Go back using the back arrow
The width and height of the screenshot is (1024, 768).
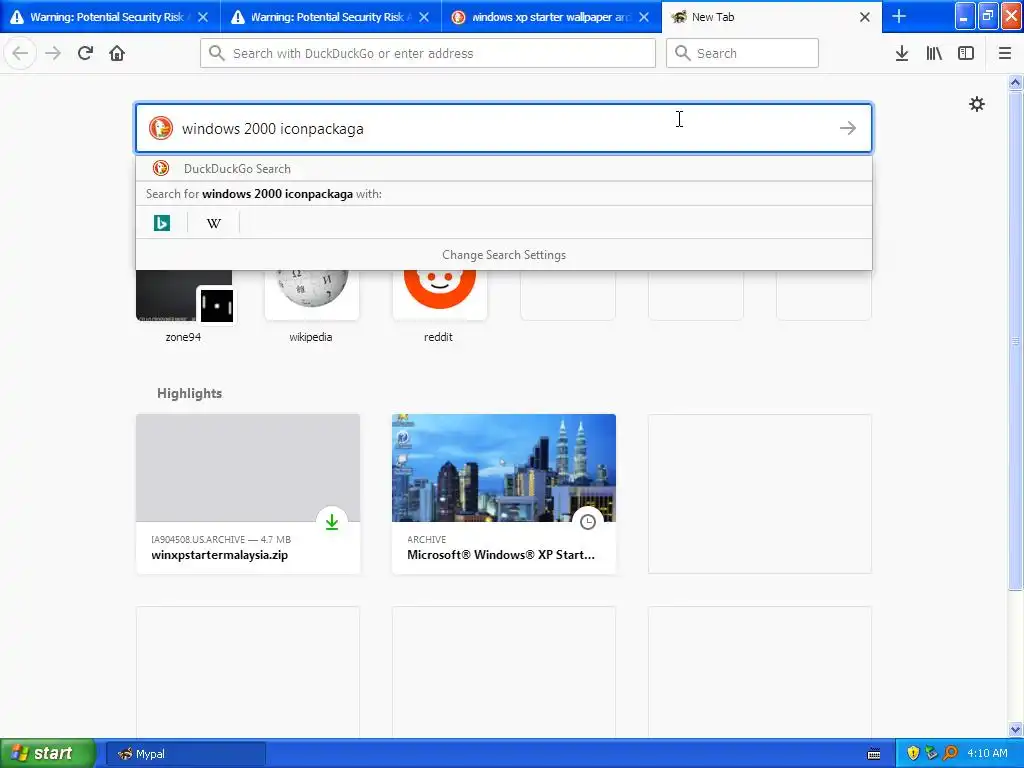point(20,53)
